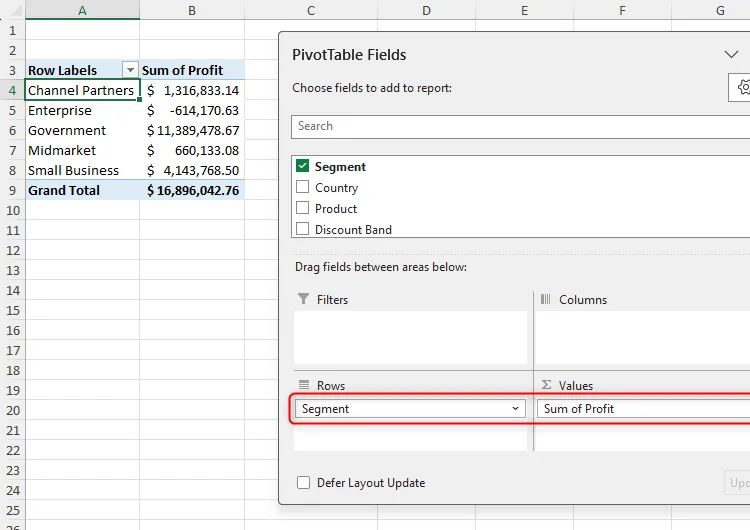This screenshot has width=750, height=530.
Task: Click the Government row label cell
Action: pyautogui.click(x=82, y=130)
